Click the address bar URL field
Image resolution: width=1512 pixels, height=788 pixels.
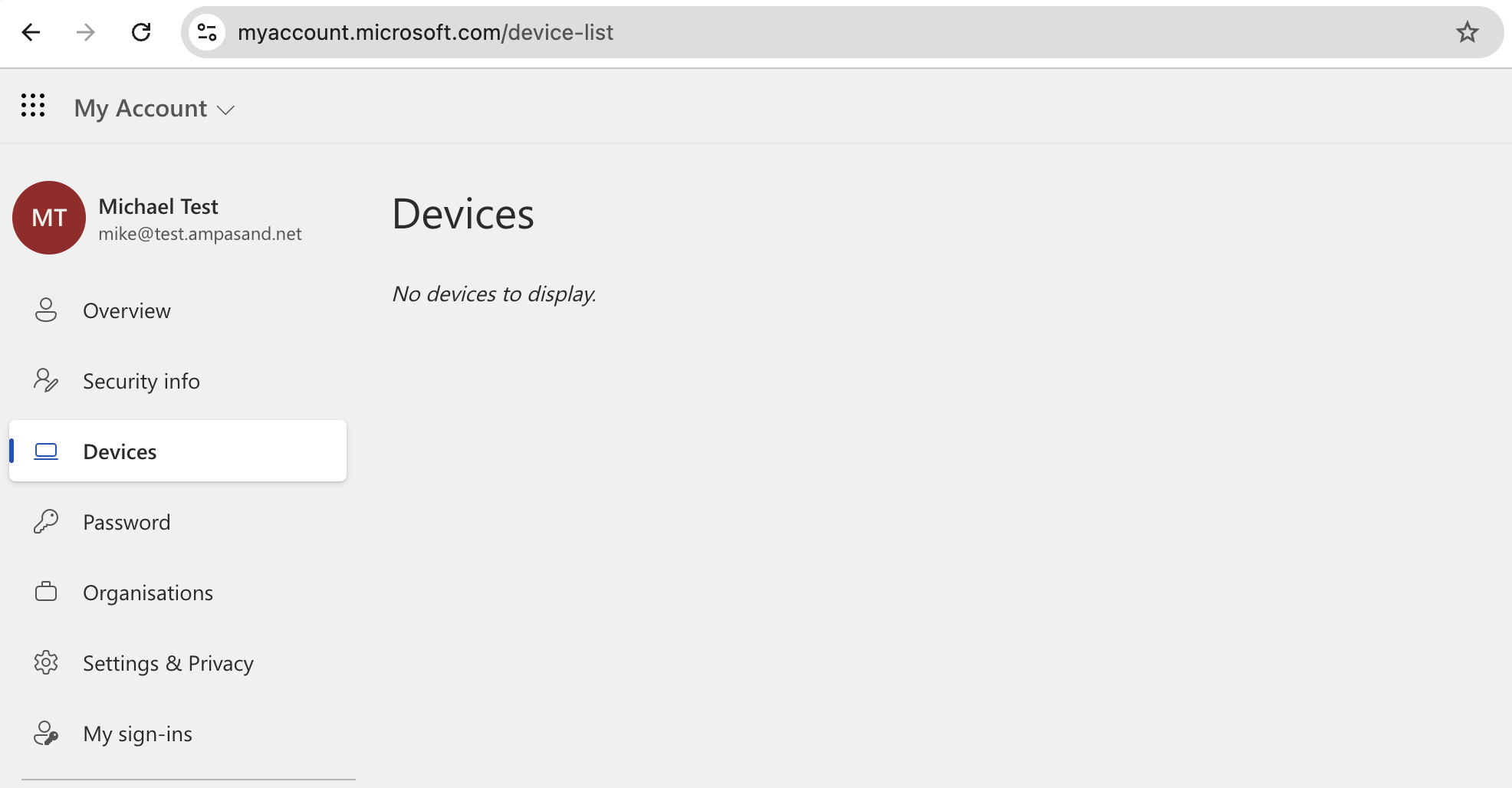pos(836,32)
